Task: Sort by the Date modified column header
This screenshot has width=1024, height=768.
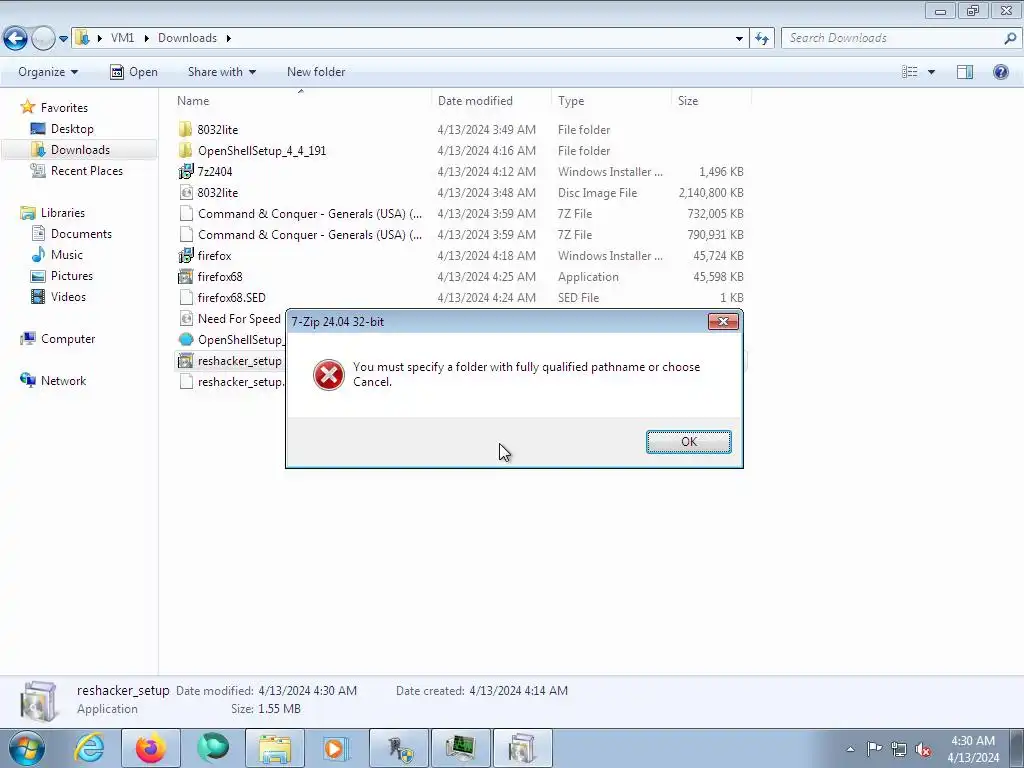Action: (x=491, y=101)
